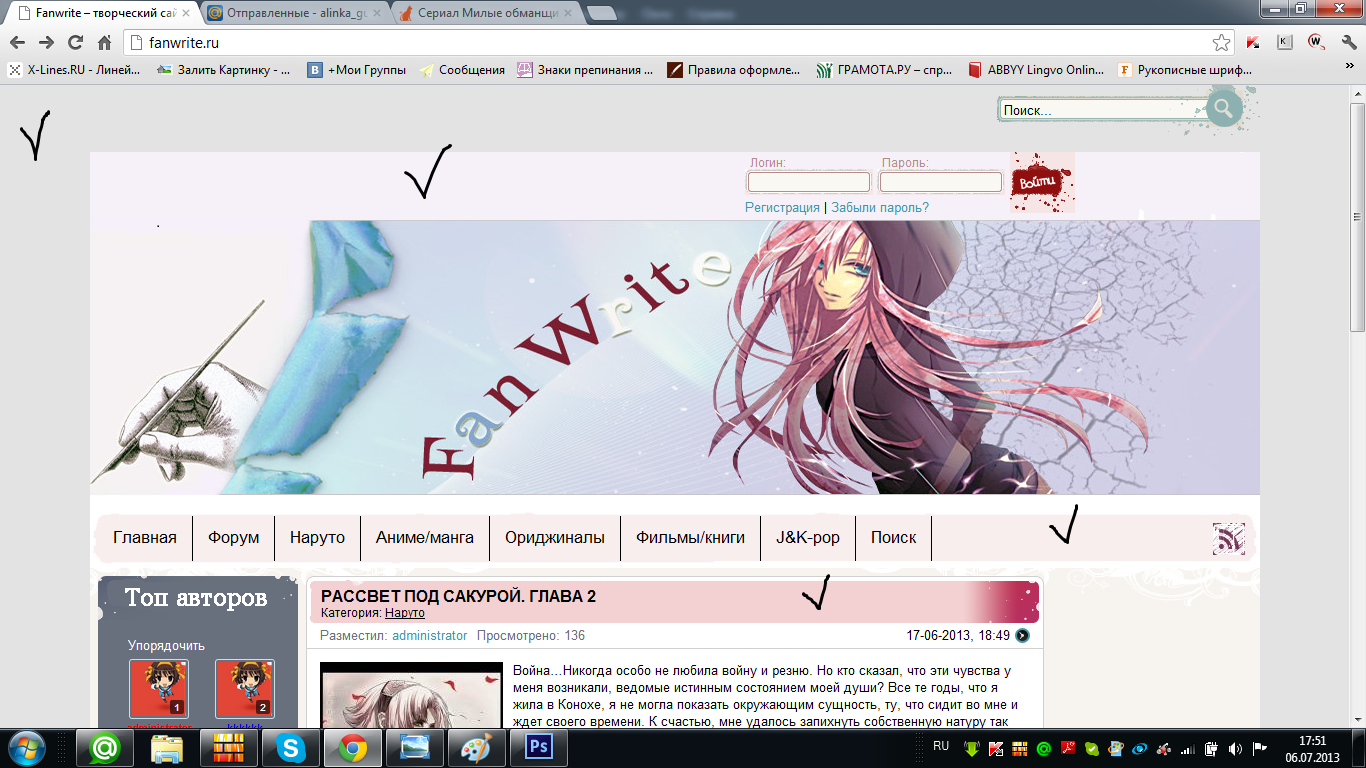Click the red W extension icon
Viewport: 1366px width, 768px height.
pyautogui.click(x=1316, y=42)
